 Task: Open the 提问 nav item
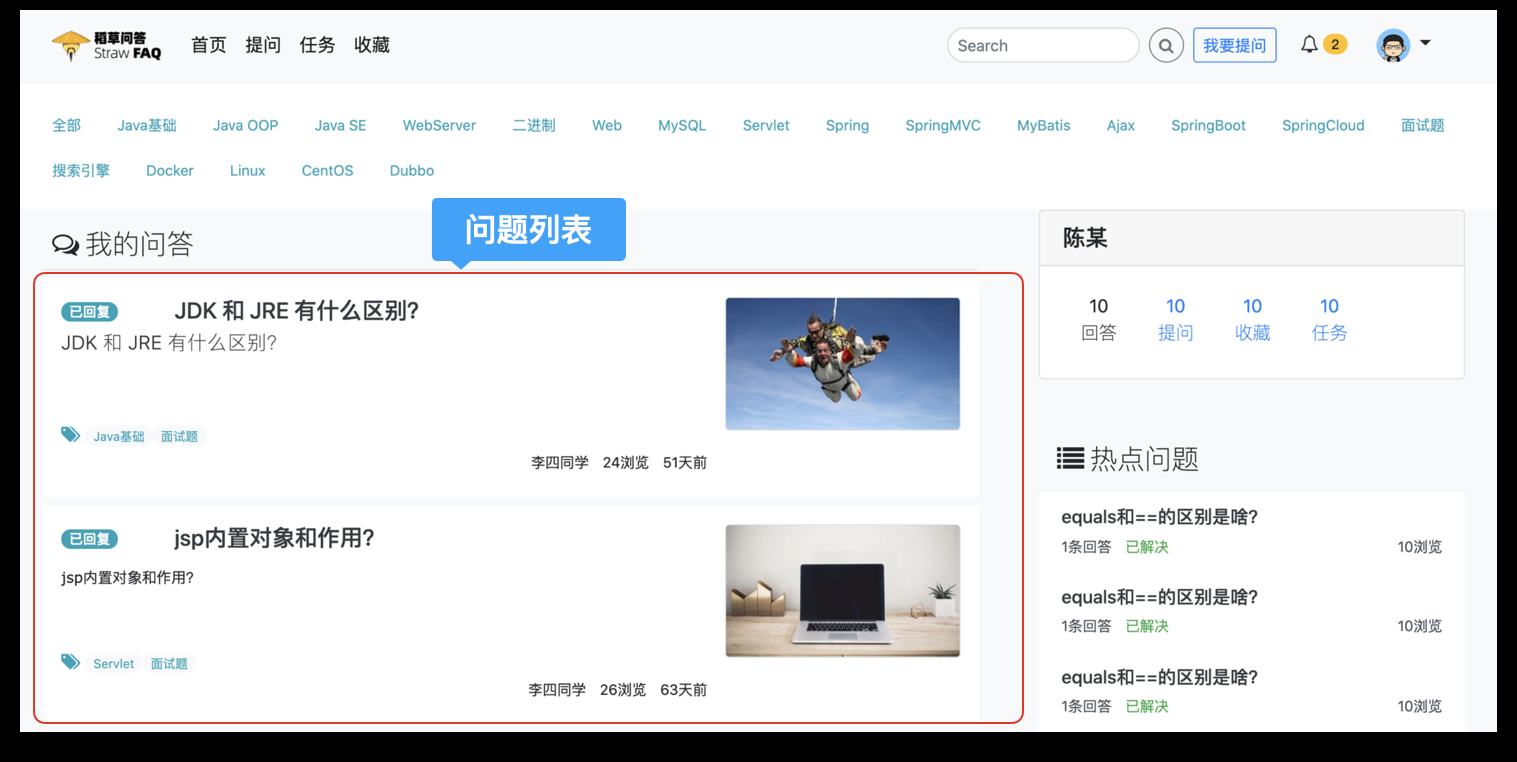pos(263,45)
